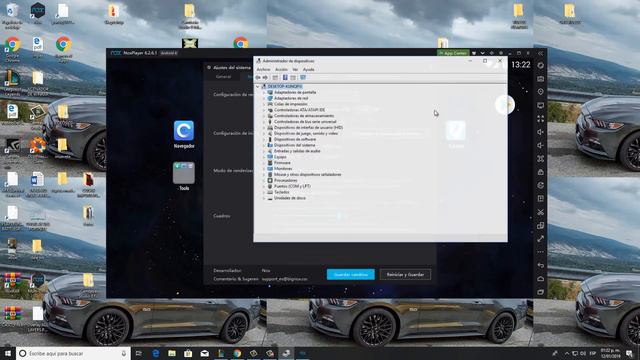Screen dimensions: 640x360
Task: Select Dispositivos de juego, sonido y vídeo
Action: coord(306,133)
